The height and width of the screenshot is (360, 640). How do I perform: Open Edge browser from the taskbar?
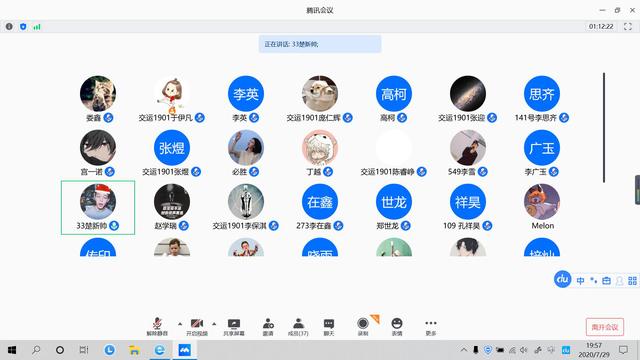click(159, 350)
